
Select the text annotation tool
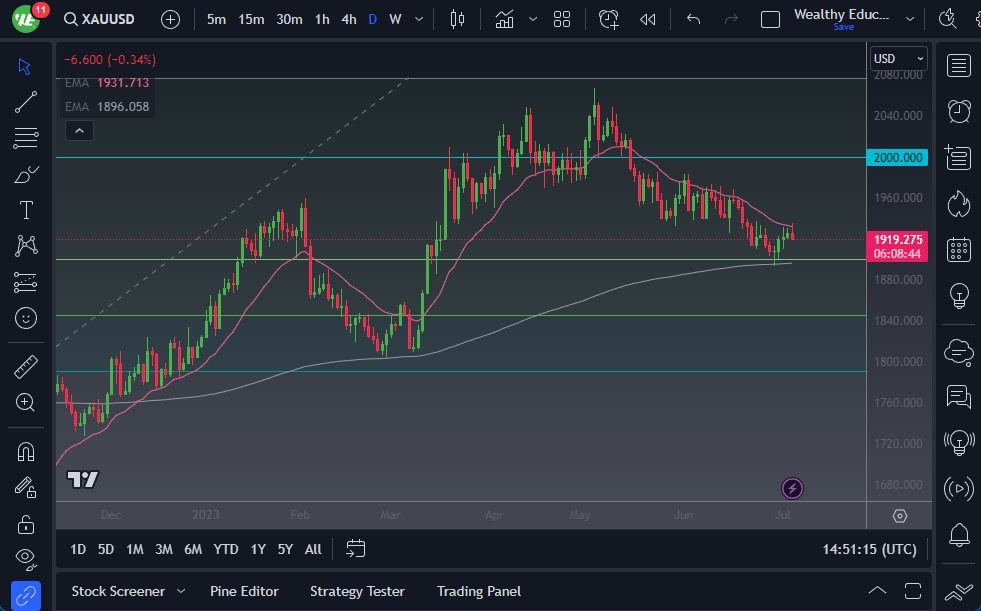[x=26, y=210]
